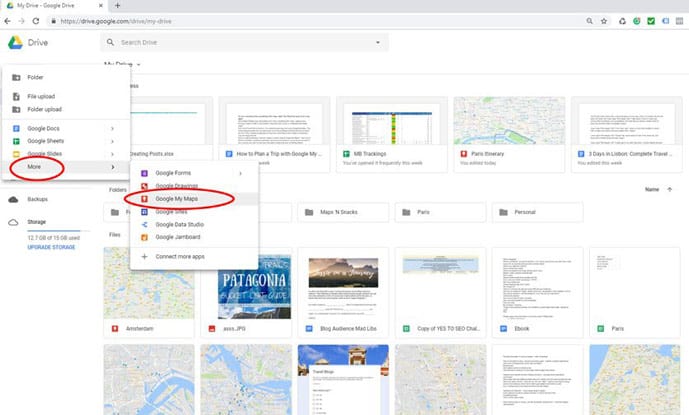Open the Paris folder
This screenshot has width=689, height=415.
[x=440, y=212]
